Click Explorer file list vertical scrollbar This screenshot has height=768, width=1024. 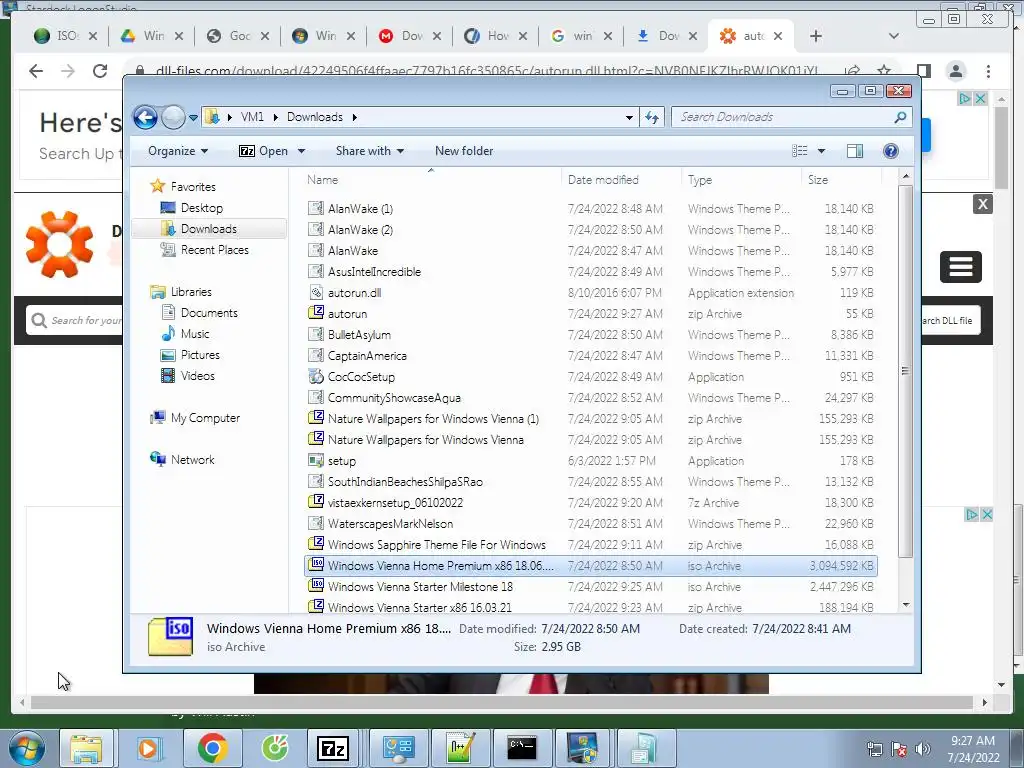905,371
